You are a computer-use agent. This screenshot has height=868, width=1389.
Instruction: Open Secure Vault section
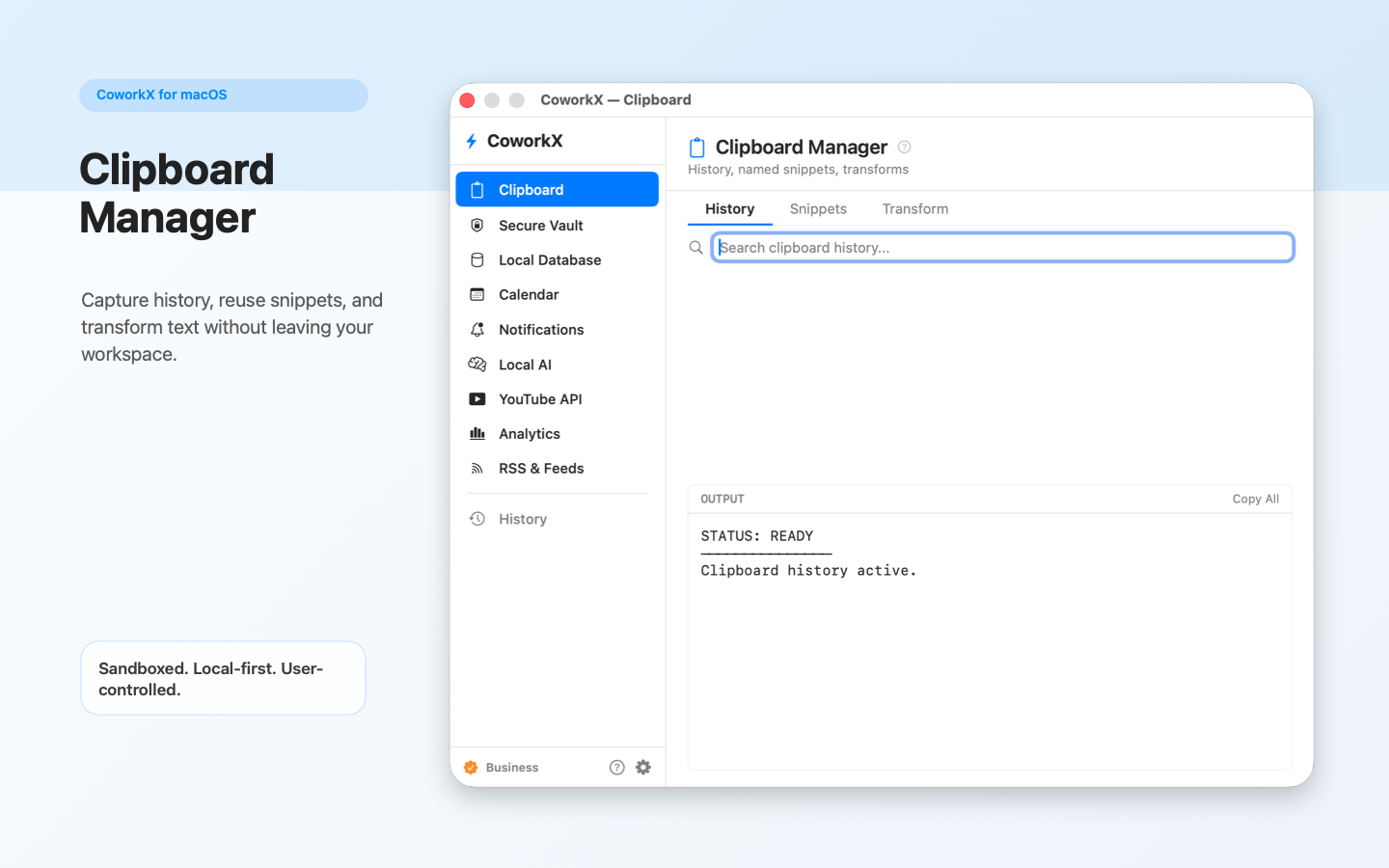[557, 225]
